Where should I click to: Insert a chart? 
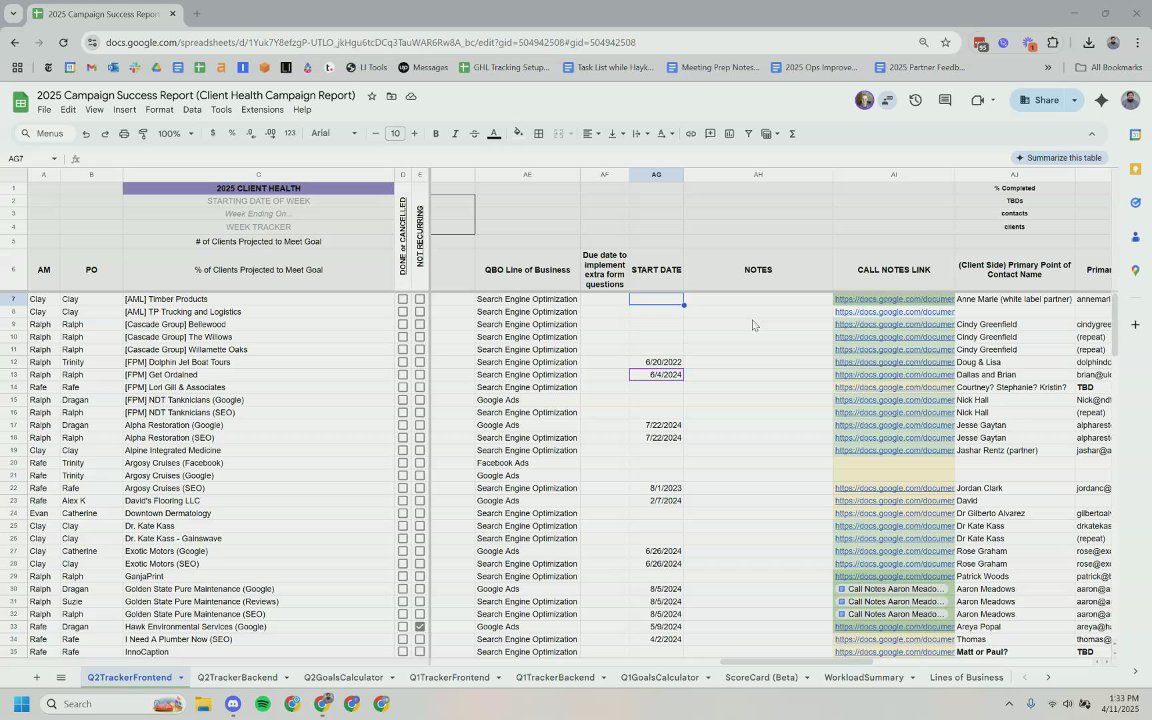coord(729,134)
